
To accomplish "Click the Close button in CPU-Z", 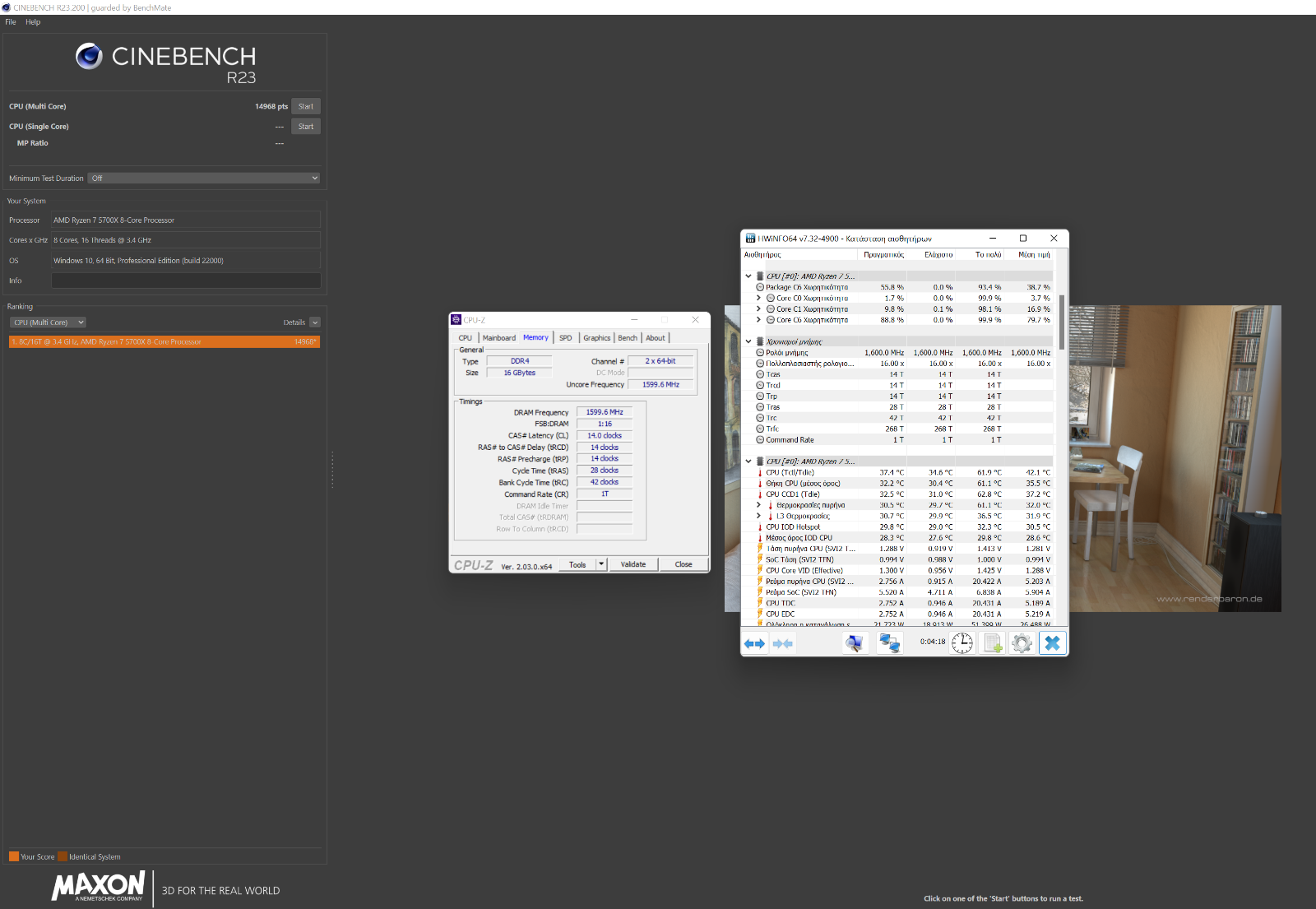I will click(683, 564).
